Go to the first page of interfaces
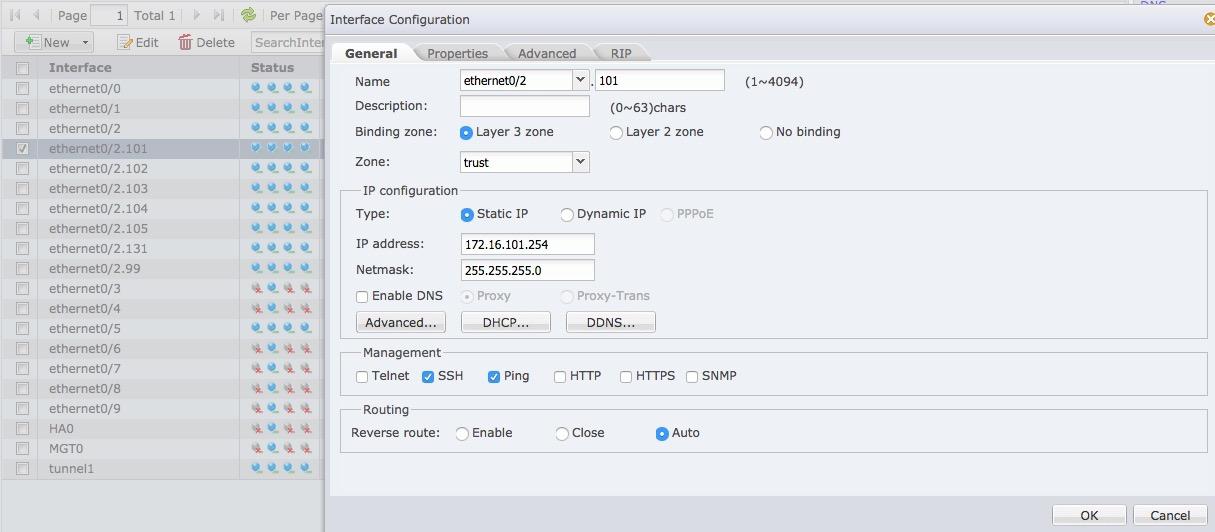 (x=15, y=15)
